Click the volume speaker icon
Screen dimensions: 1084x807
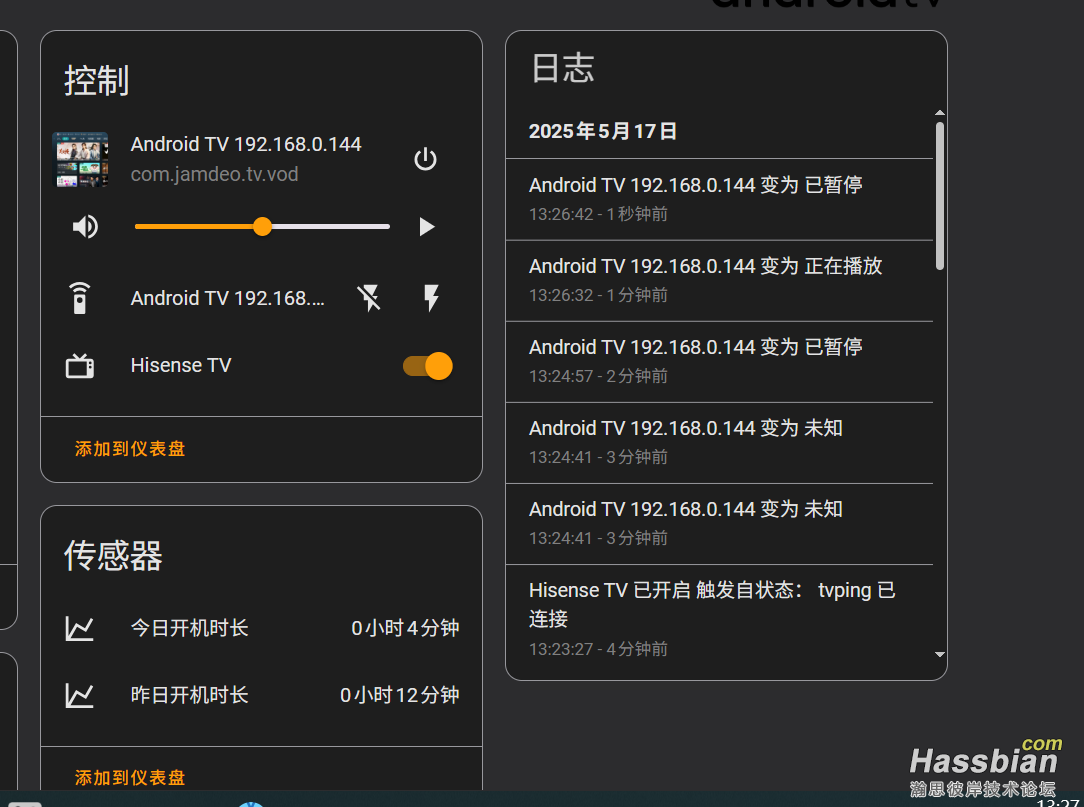pos(86,226)
